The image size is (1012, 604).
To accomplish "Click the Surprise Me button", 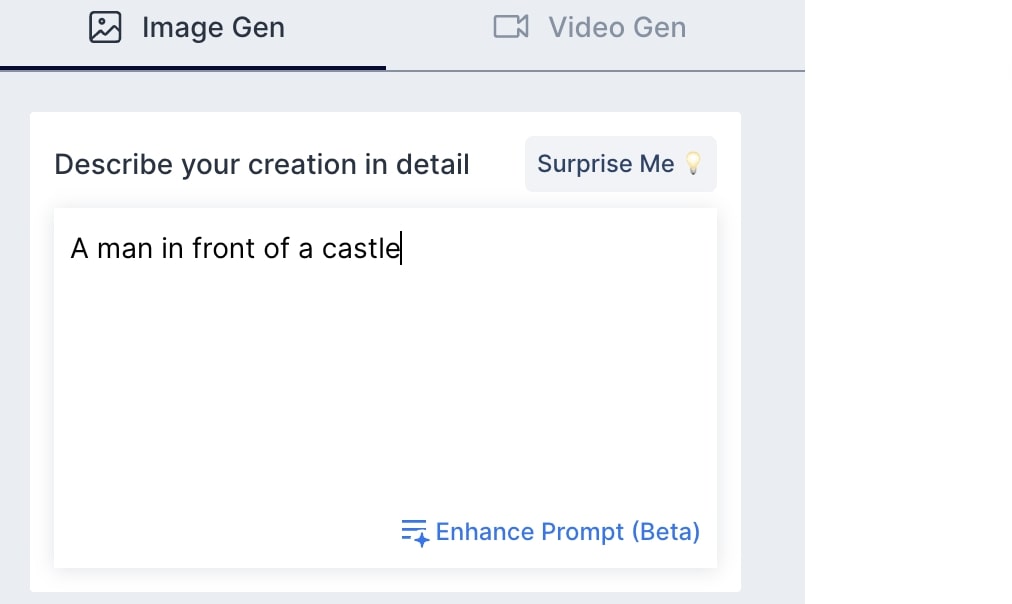I will 620,163.
